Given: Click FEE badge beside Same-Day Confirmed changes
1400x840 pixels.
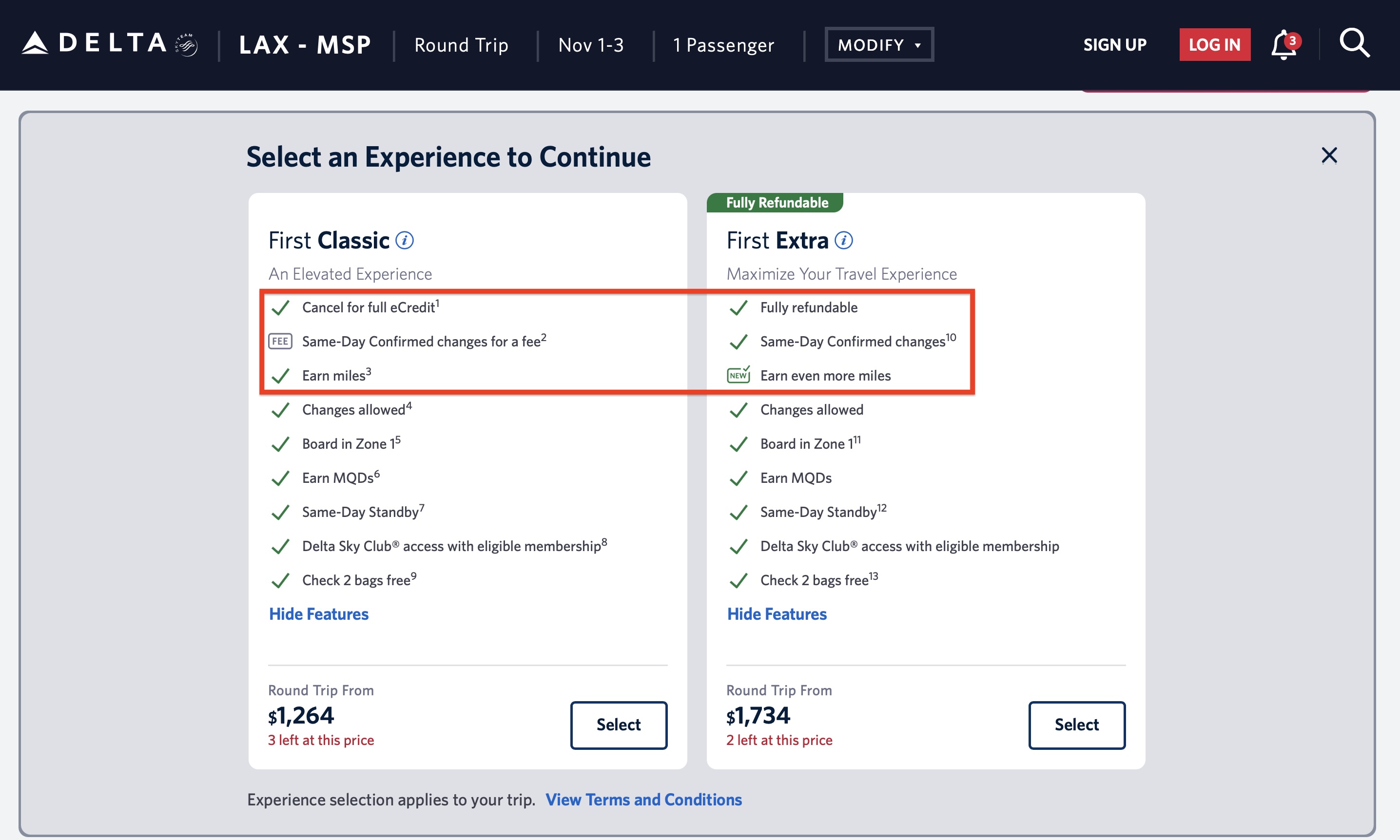Looking at the screenshot, I should click(x=280, y=342).
